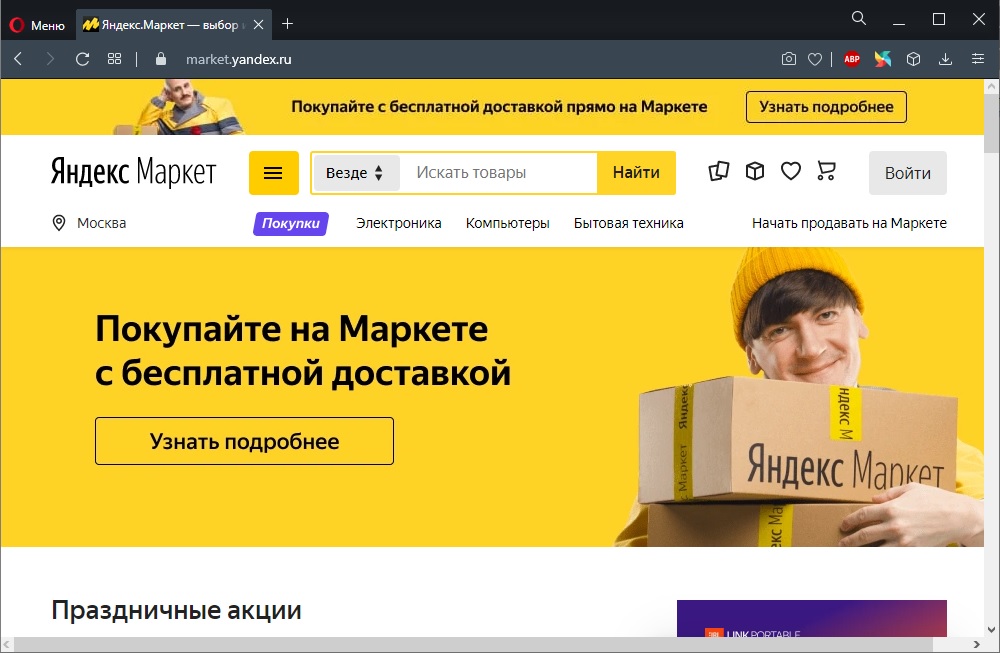
Task: Open the Электроника category
Action: (399, 223)
